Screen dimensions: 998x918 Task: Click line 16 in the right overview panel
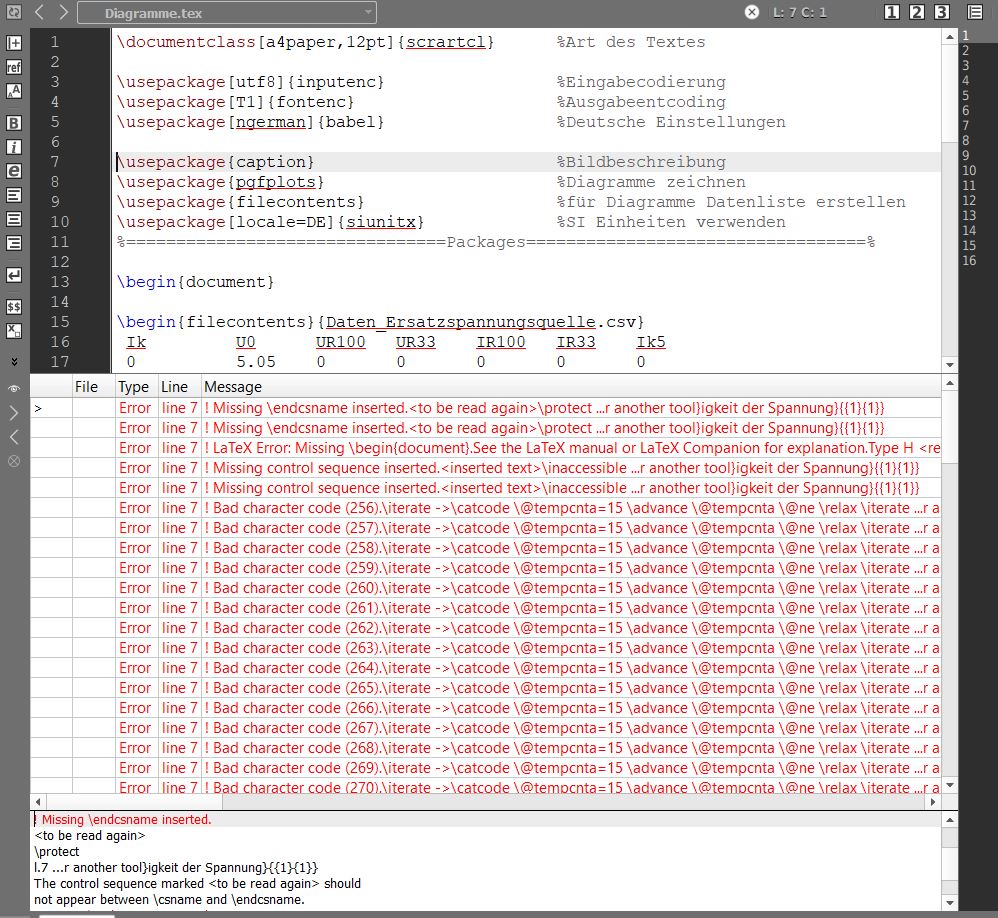[x=969, y=260]
